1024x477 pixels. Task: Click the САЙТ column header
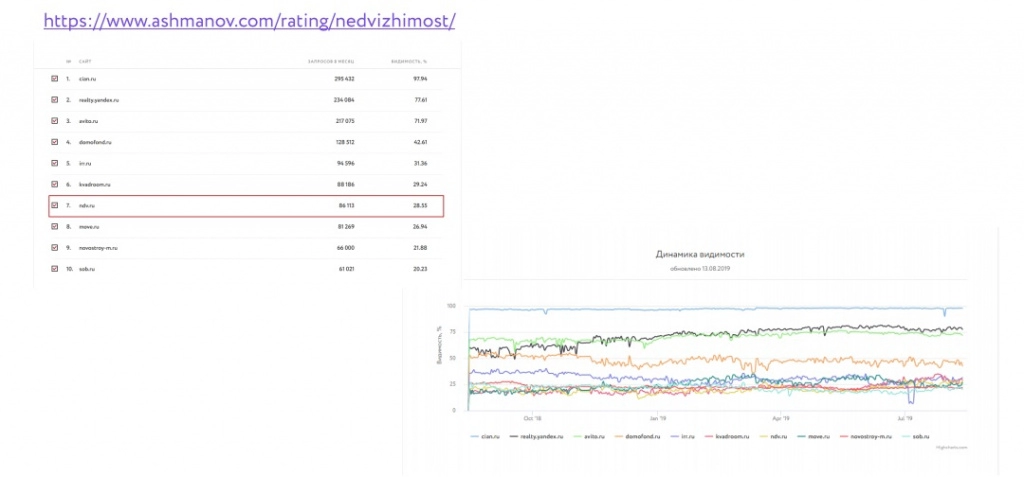(85, 61)
